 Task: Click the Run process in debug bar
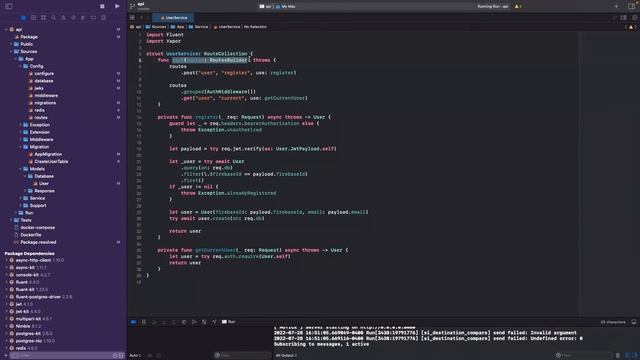229,322
